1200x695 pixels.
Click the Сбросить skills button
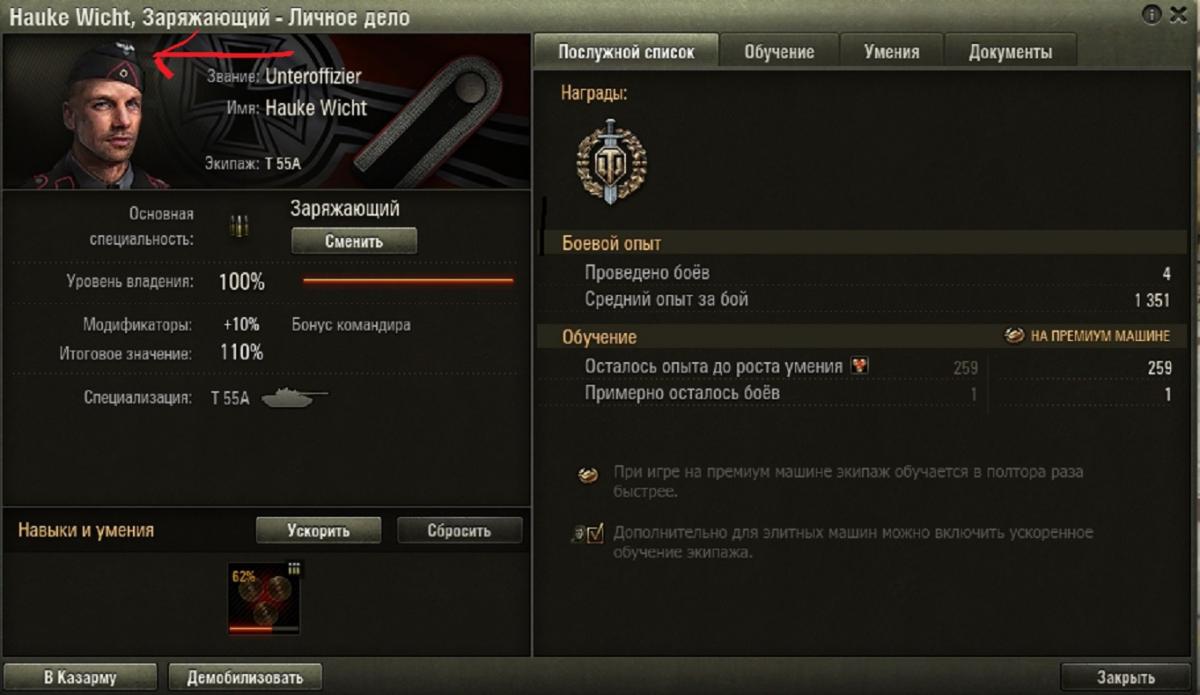coord(459,530)
